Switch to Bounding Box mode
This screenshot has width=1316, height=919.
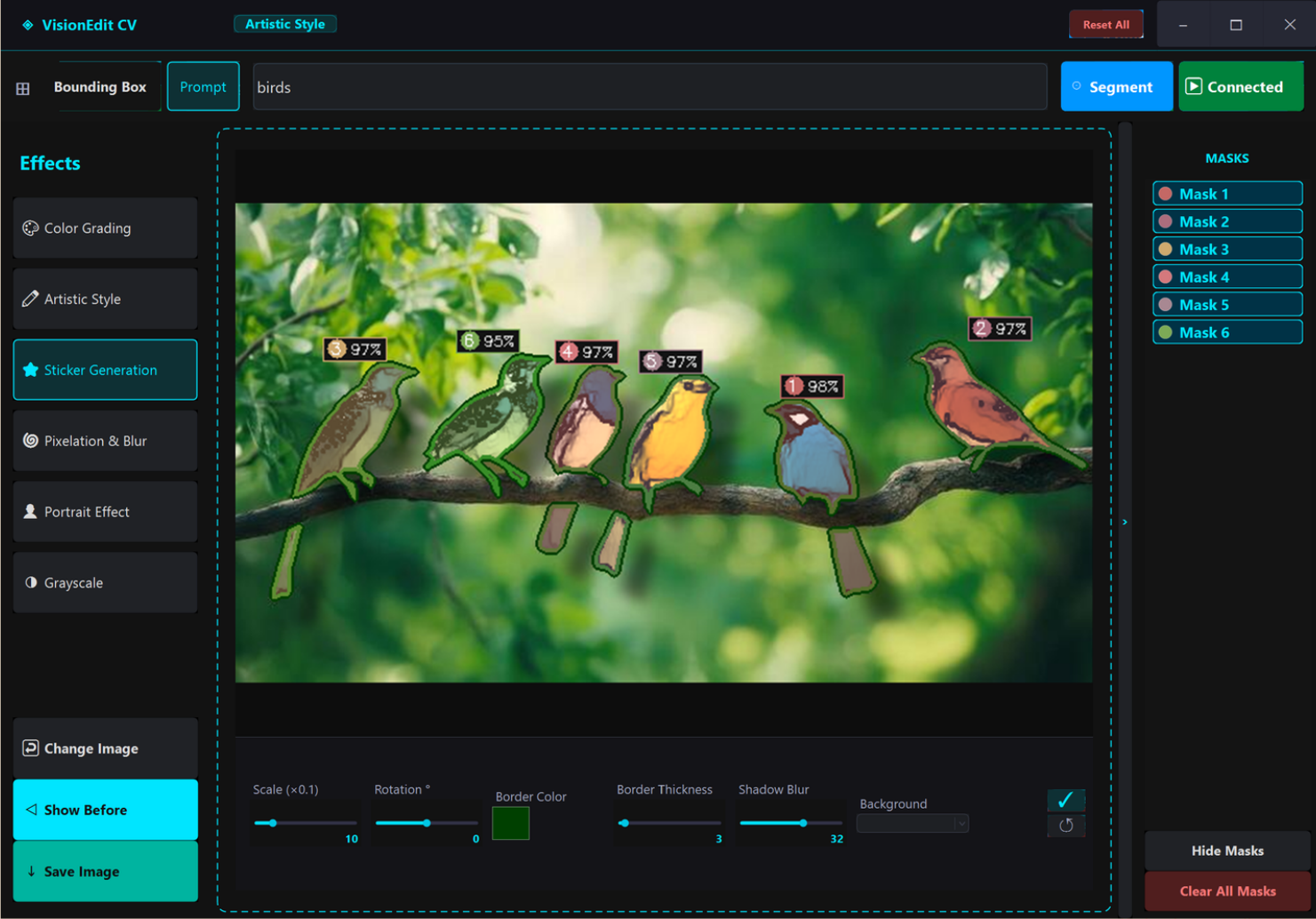100,87
